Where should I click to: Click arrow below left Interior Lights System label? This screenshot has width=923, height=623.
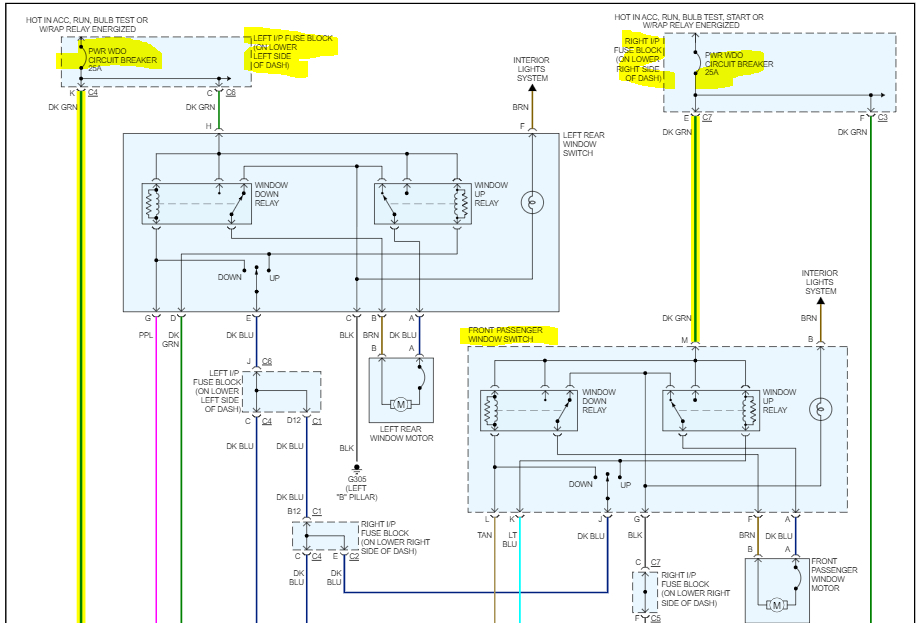[532, 88]
